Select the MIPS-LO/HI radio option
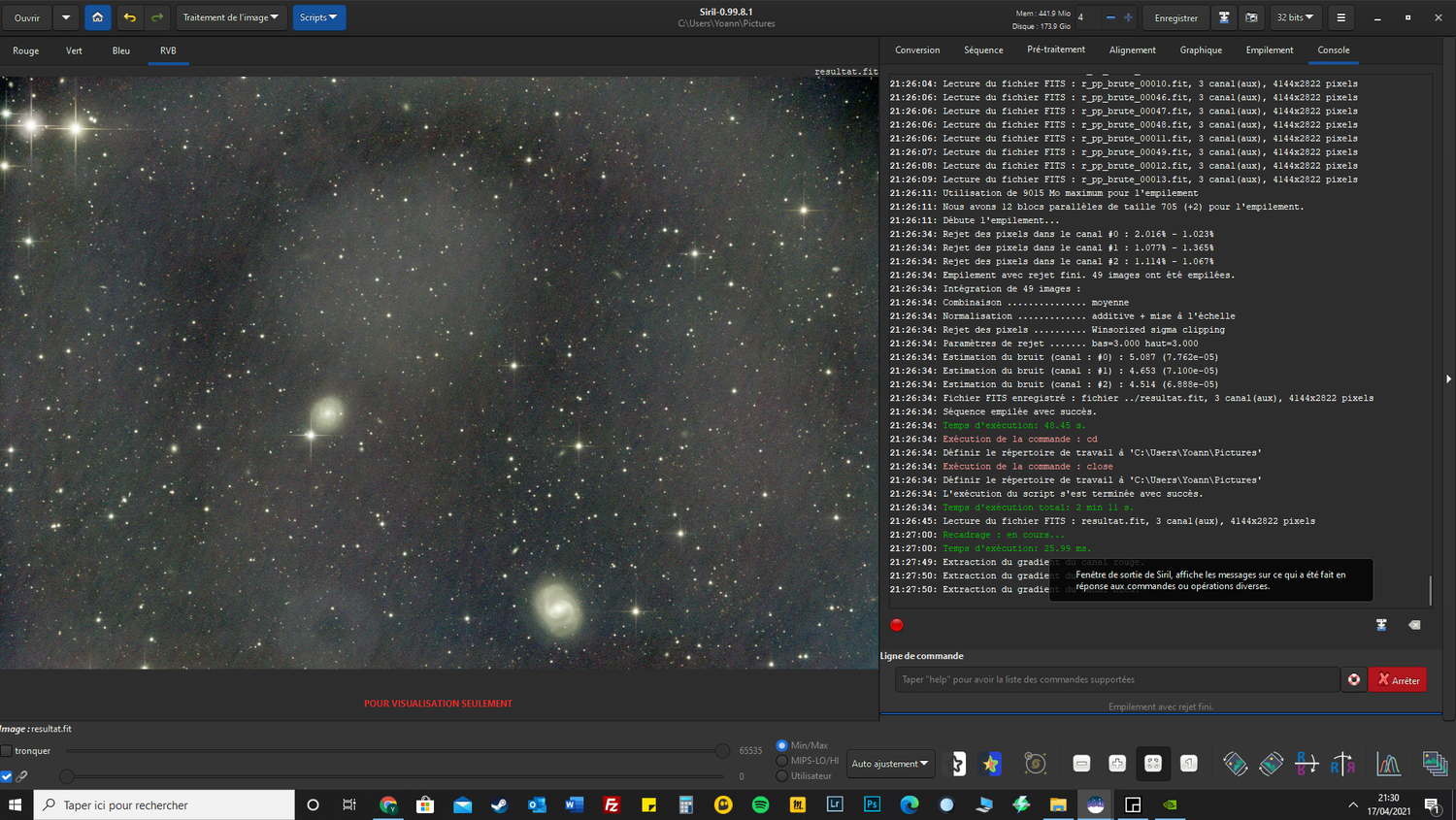 point(782,761)
